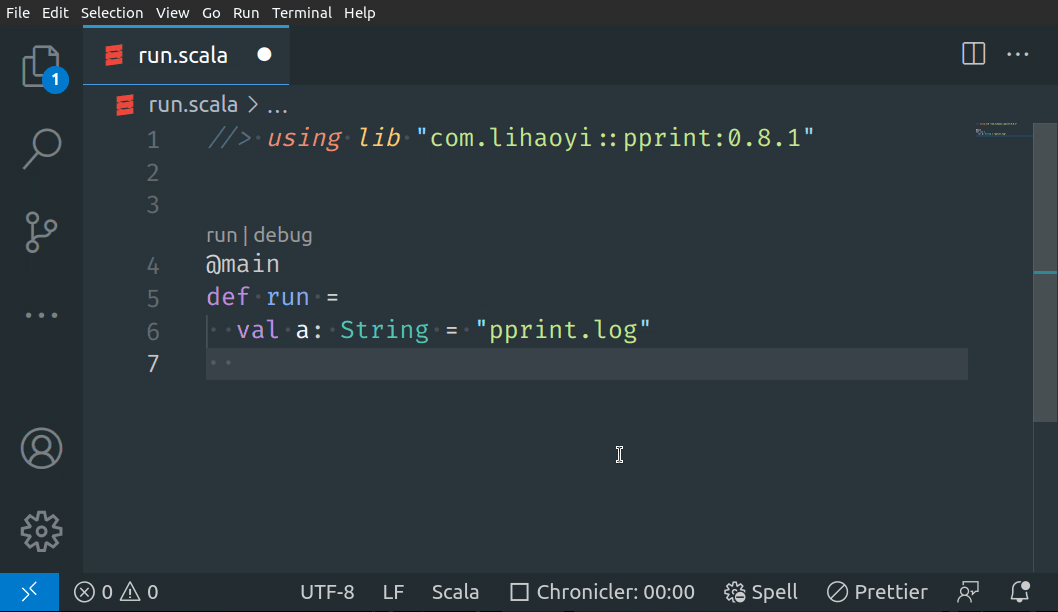Click the Scala file icon in breadcrumb
The width and height of the screenshot is (1058, 612).
[125, 105]
